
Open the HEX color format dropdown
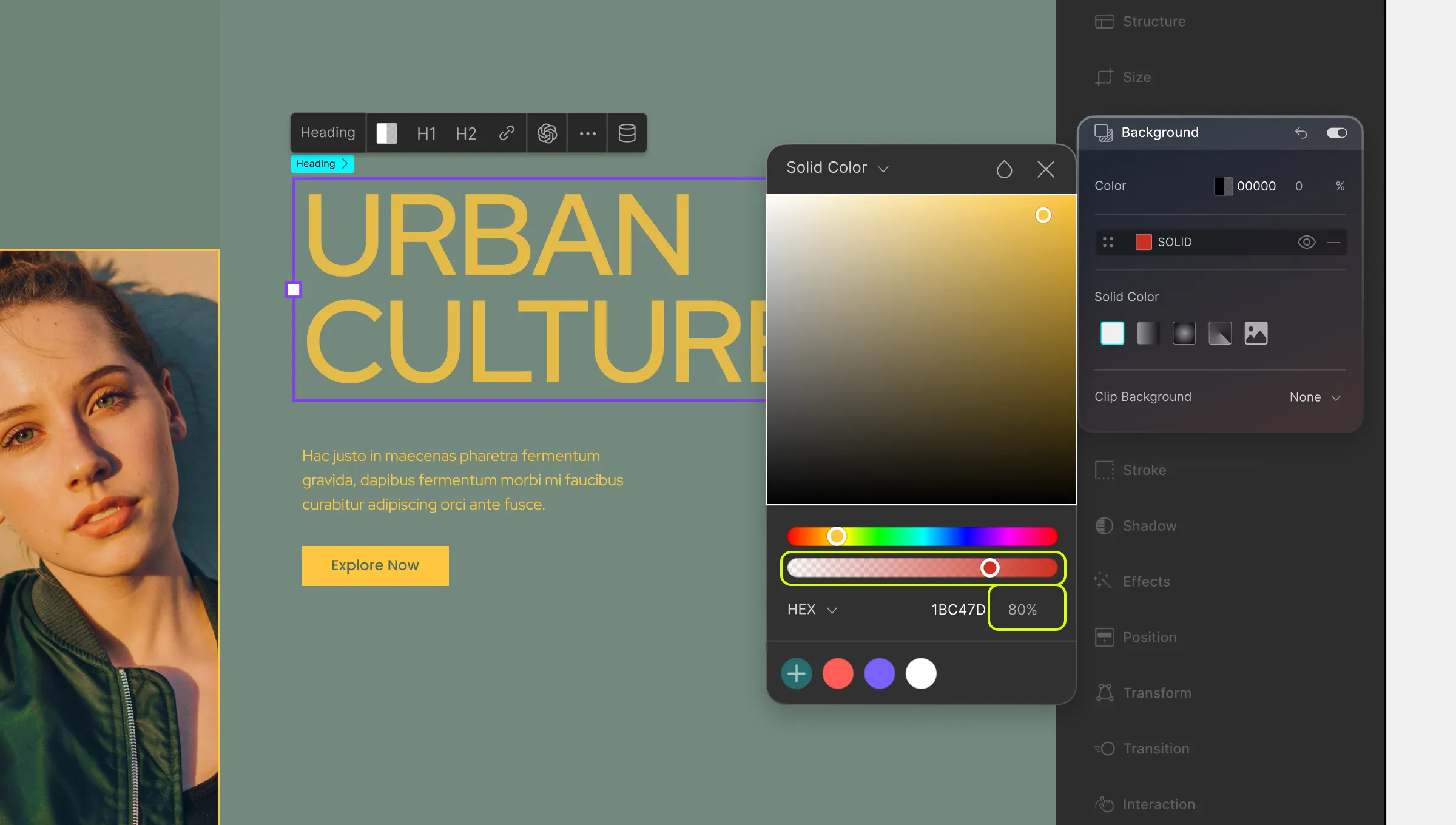(x=811, y=609)
